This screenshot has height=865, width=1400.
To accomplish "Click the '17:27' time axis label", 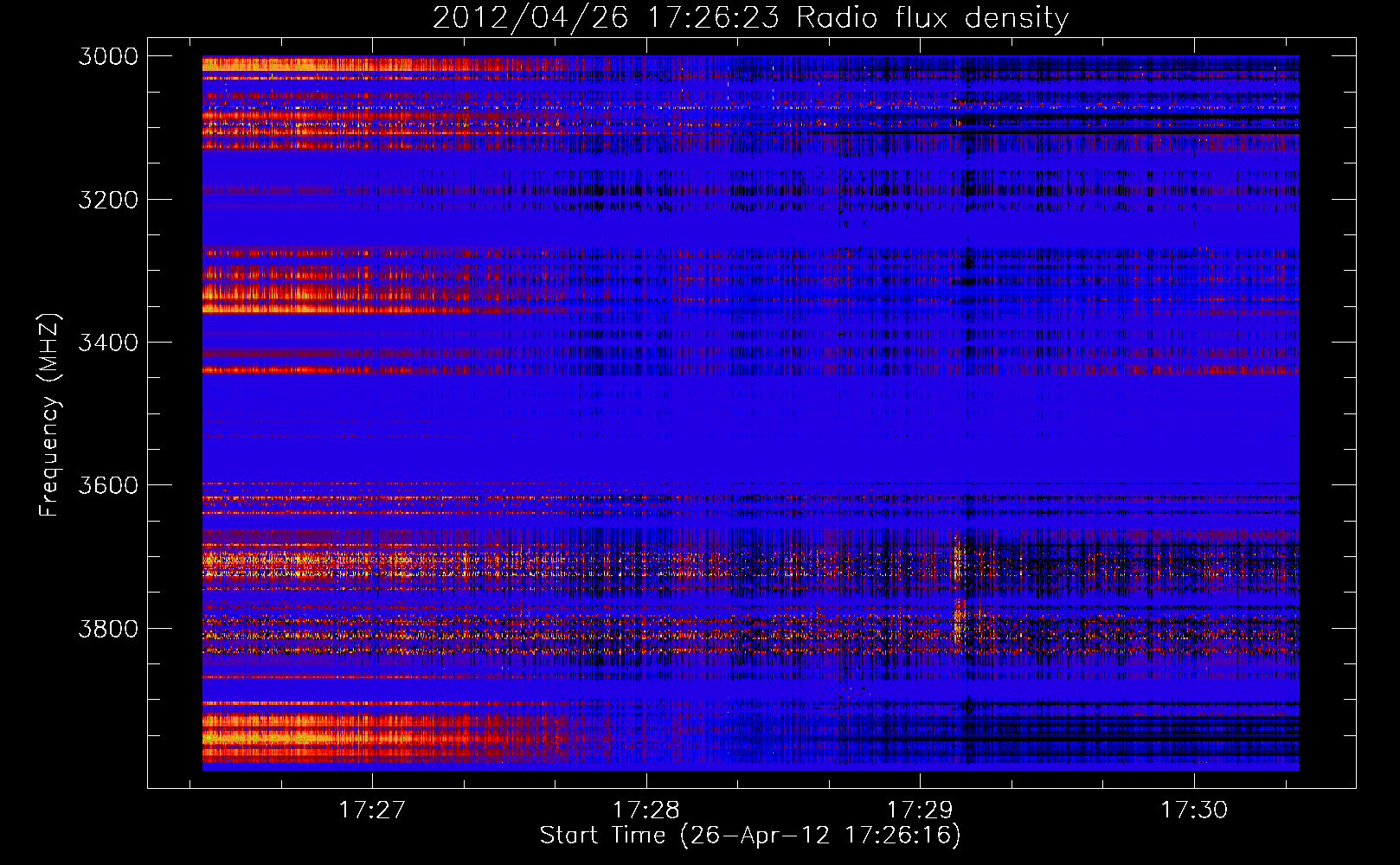I will coord(371,810).
